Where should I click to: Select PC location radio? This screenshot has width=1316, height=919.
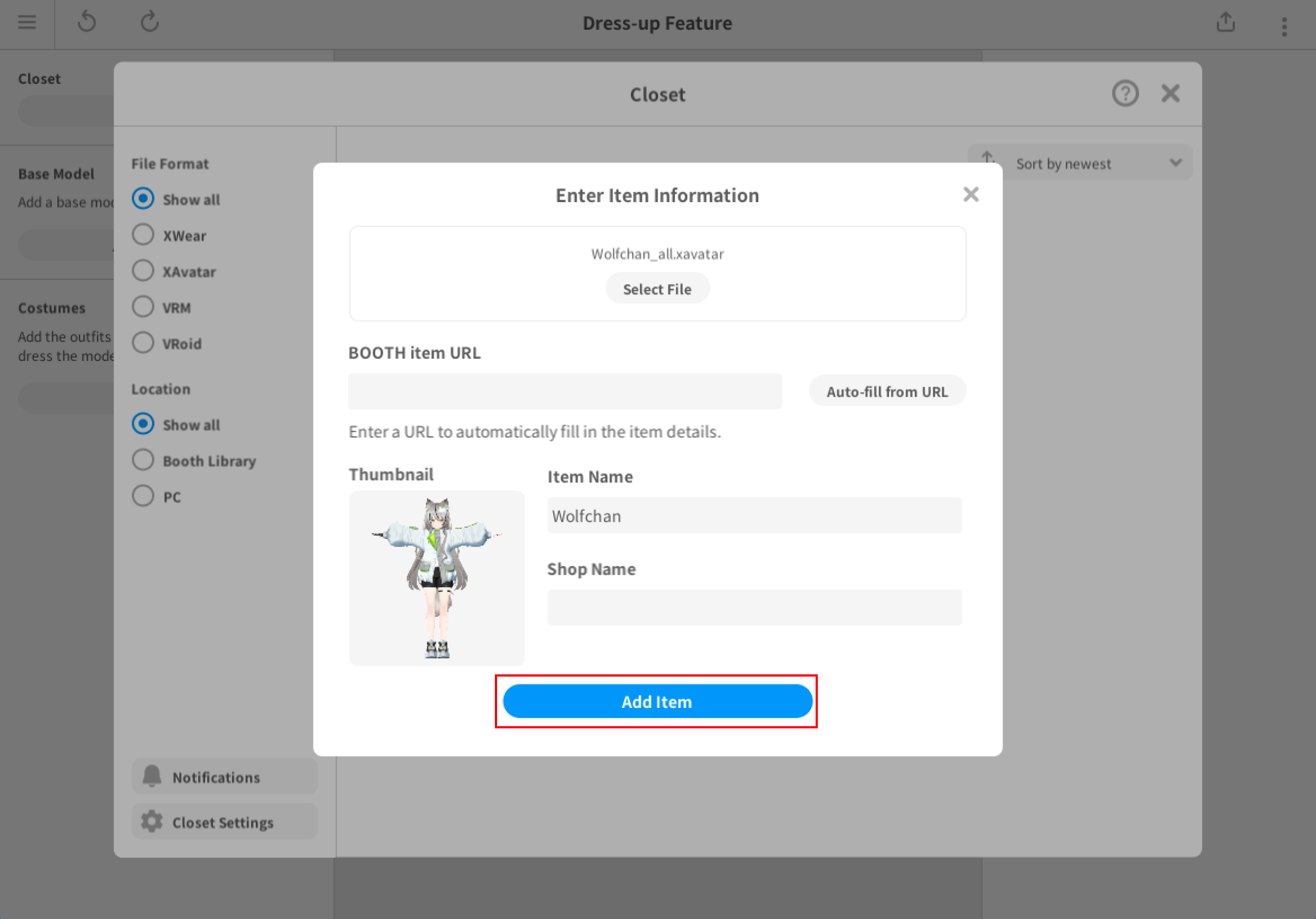pyautogui.click(x=143, y=496)
